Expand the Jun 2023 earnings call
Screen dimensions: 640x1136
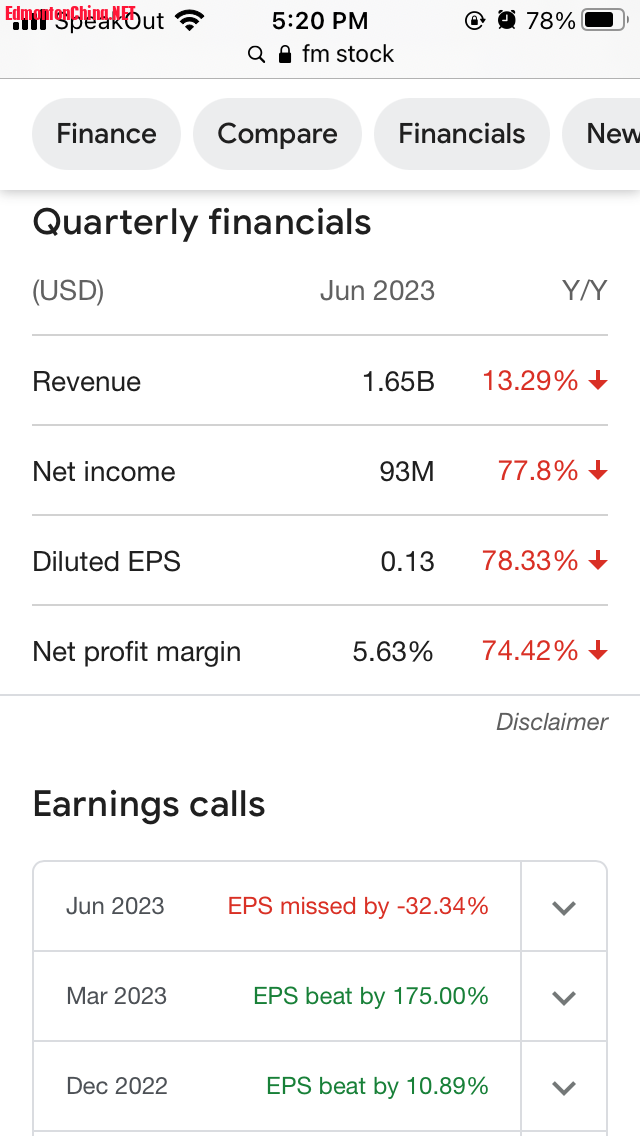[x=564, y=907]
